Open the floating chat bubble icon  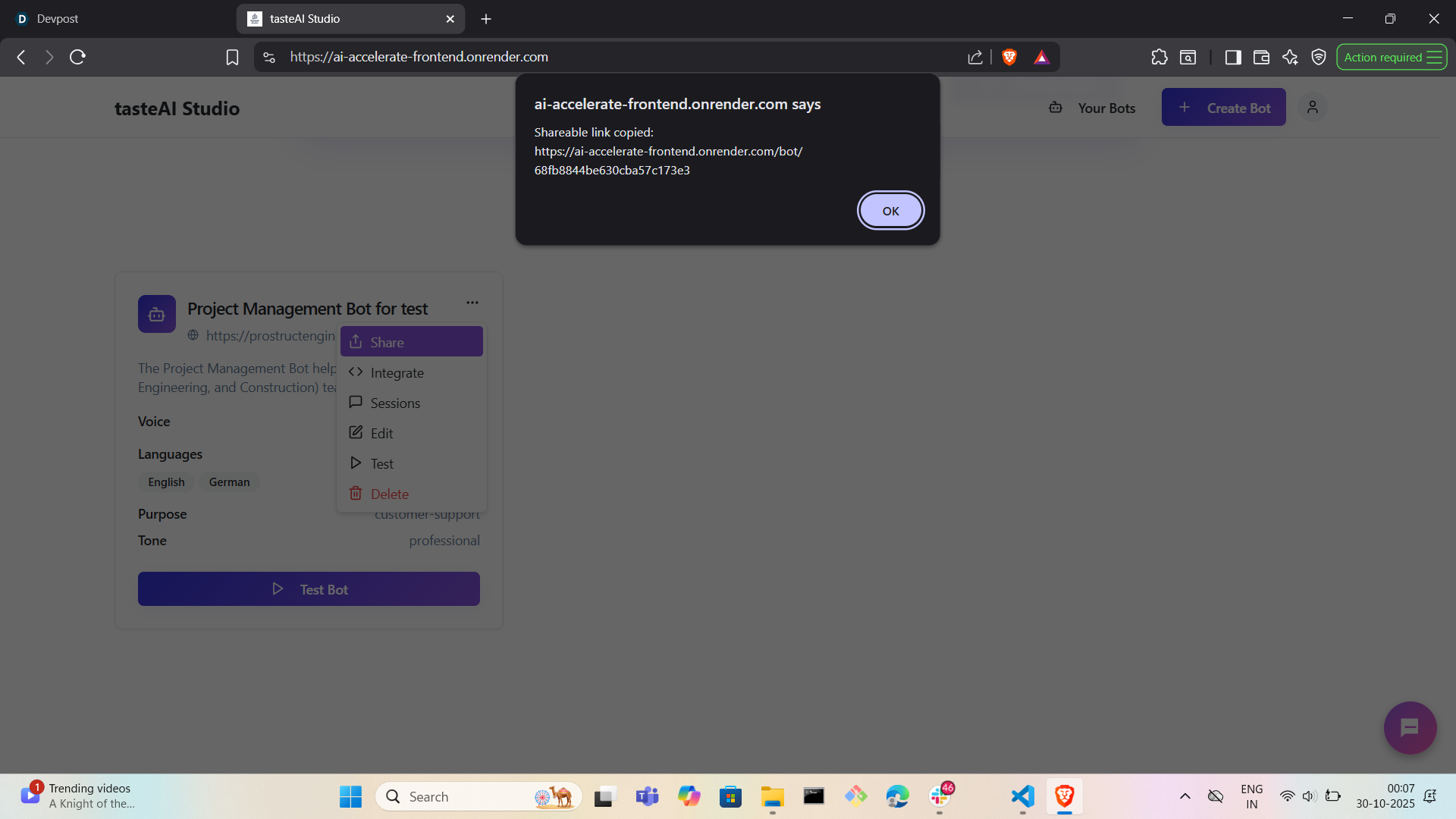[x=1410, y=728]
